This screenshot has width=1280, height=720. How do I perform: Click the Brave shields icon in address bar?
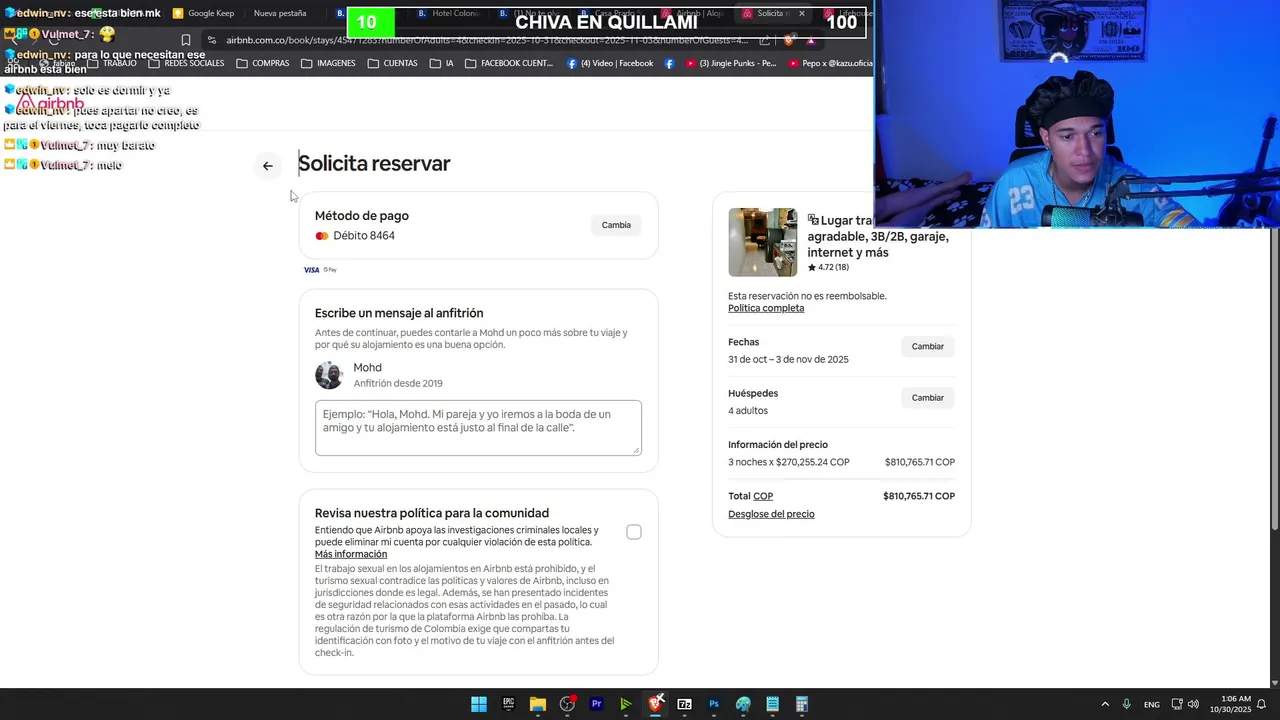tap(789, 40)
